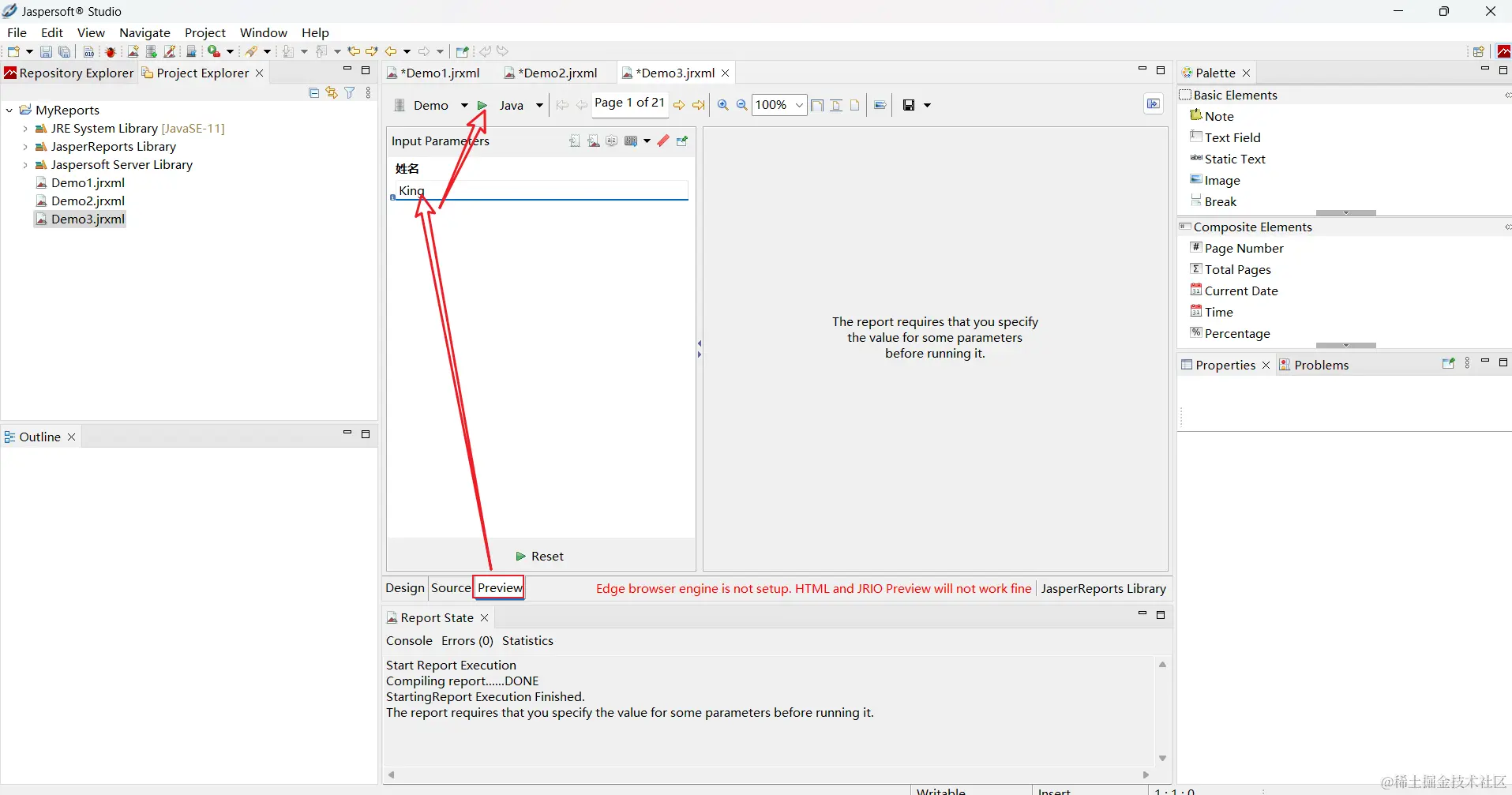Screen dimensions: 1512x795
Task: Open the Navigate menu
Action: [x=144, y=32]
